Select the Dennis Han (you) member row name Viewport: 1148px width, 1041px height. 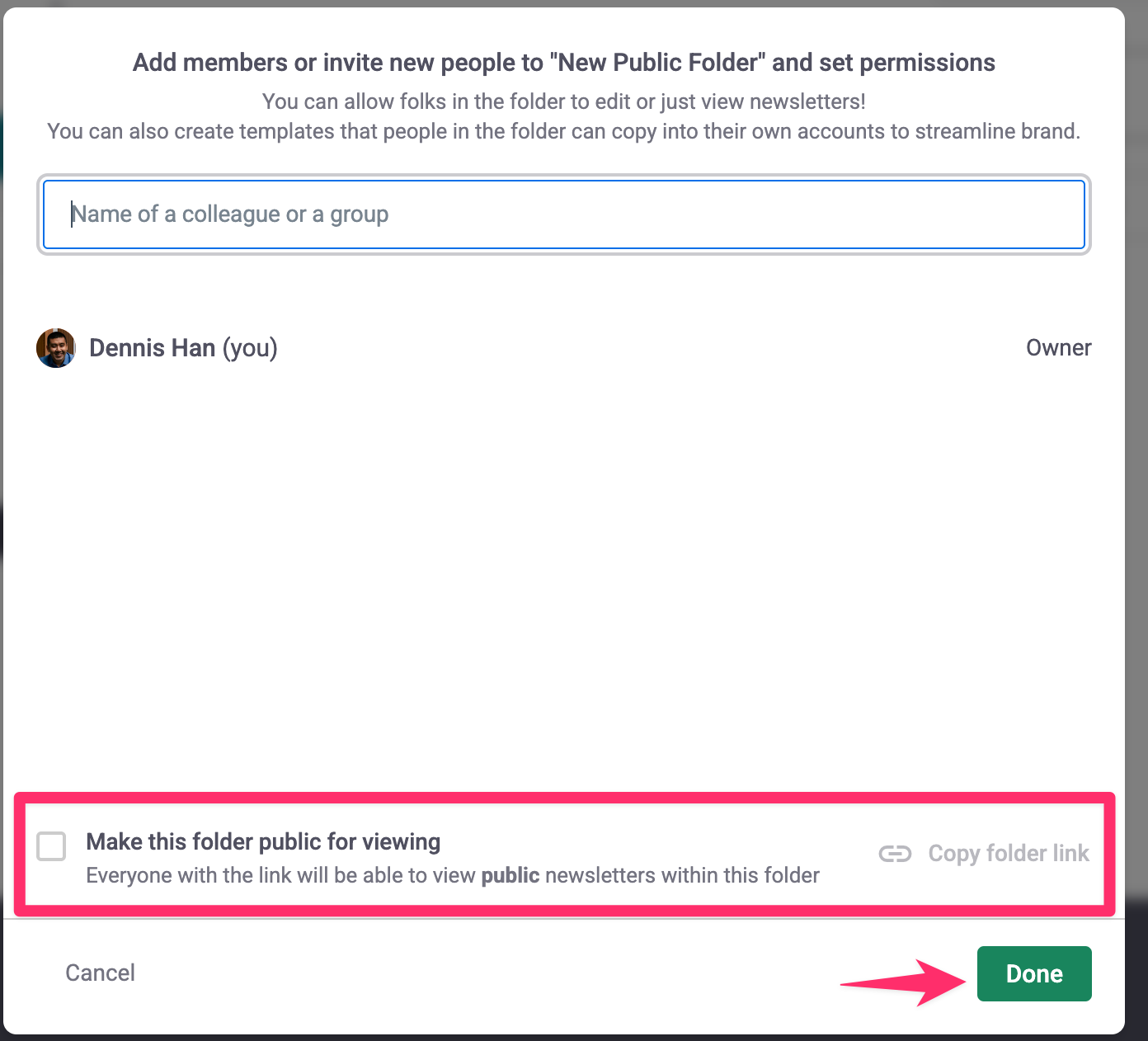tap(183, 348)
